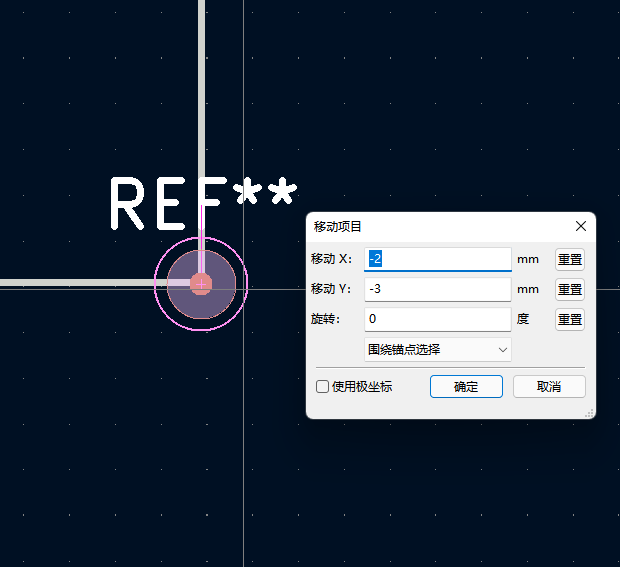Select the REF** reference text

(x=203, y=203)
